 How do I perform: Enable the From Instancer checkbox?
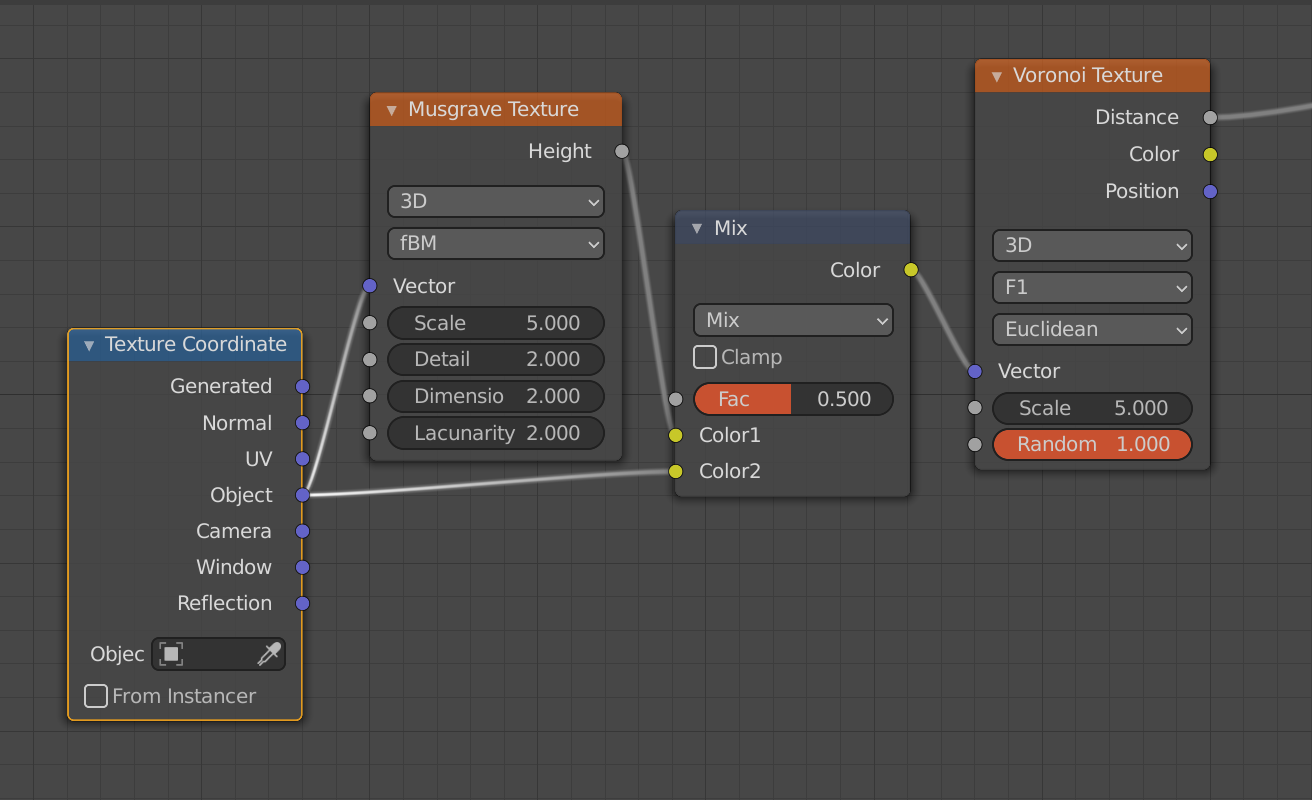point(96,696)
